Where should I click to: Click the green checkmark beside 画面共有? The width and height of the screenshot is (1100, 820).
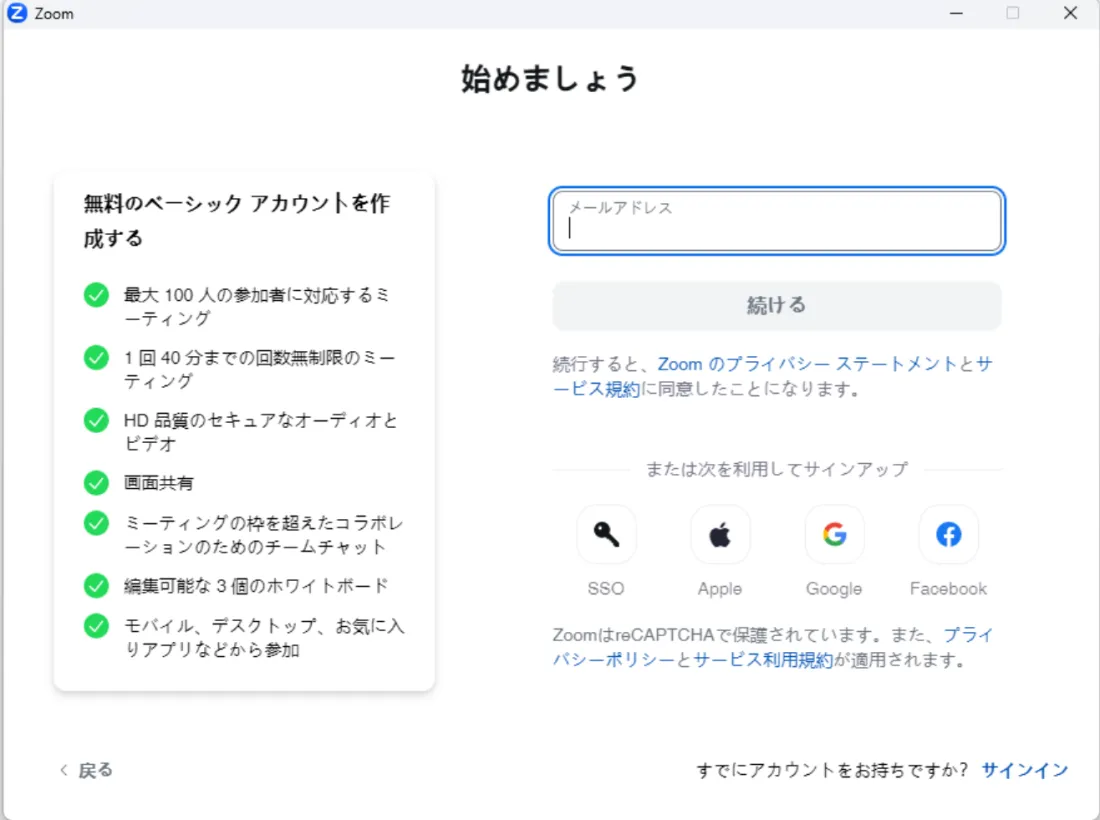tap(96, 483)
